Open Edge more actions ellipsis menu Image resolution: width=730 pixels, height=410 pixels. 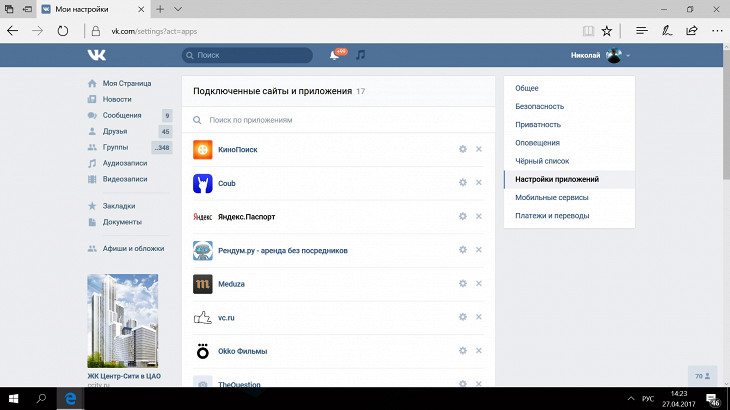(717, 31)
